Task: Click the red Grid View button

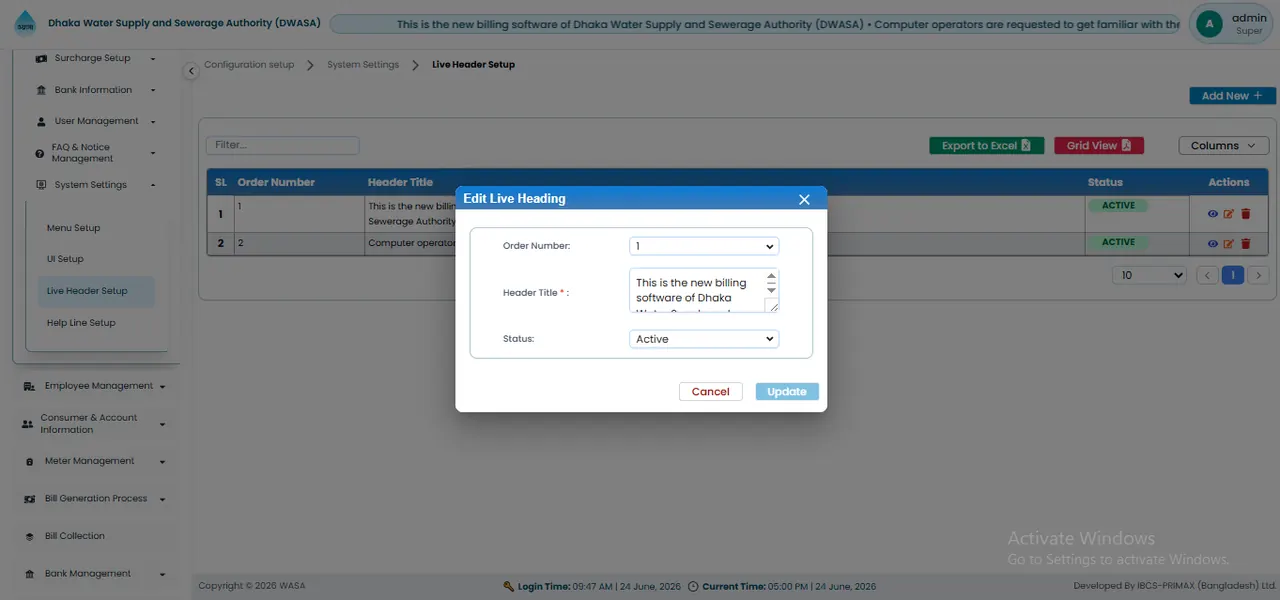Action: (x=1099, y=146)
